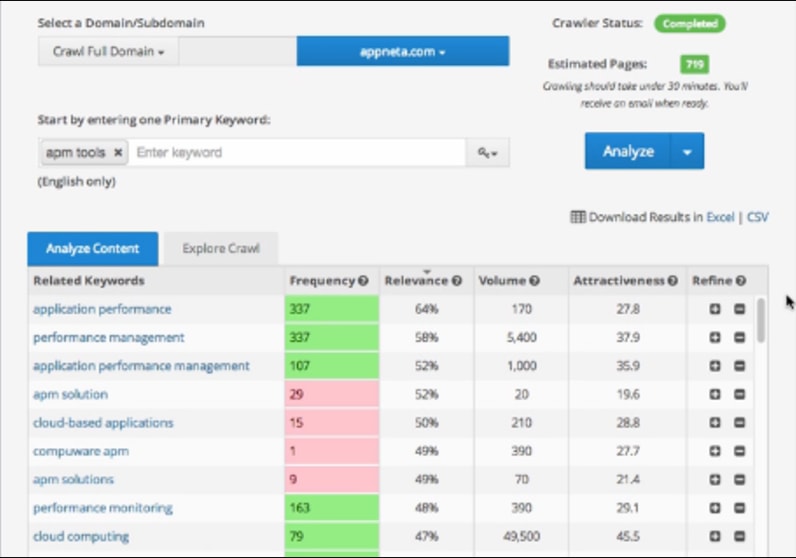
Task: Click minus refine icon for cloud computing
Action: point(739,537)
